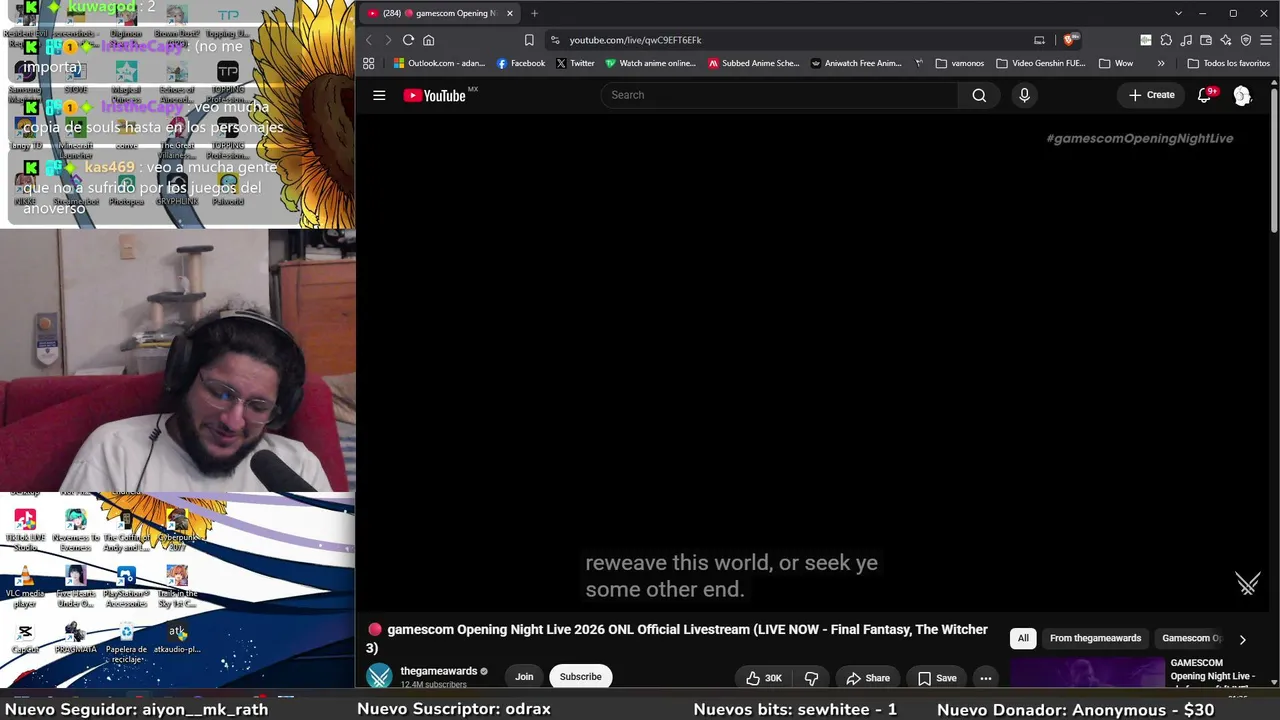Viewport: 1280px width, 720px height.
Task: Select the All filter chip
Action: [1023, 638]
